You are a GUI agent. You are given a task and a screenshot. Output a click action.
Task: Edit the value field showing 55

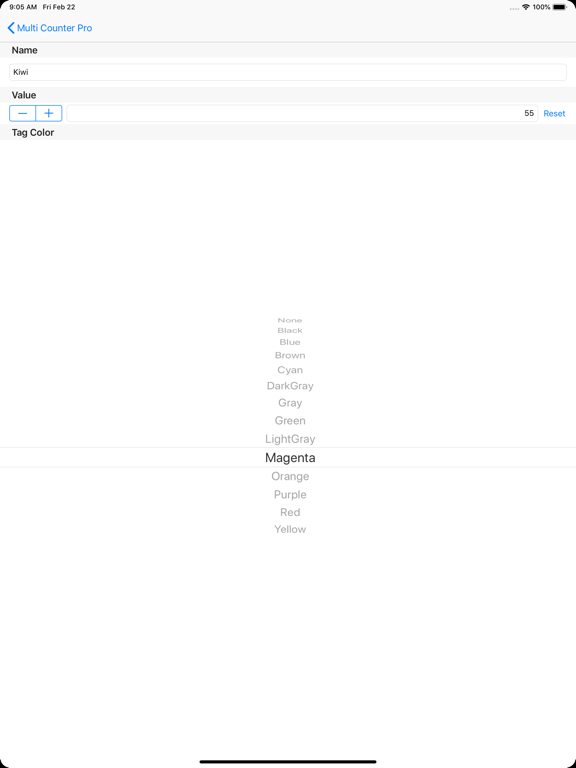coord(302,113)
